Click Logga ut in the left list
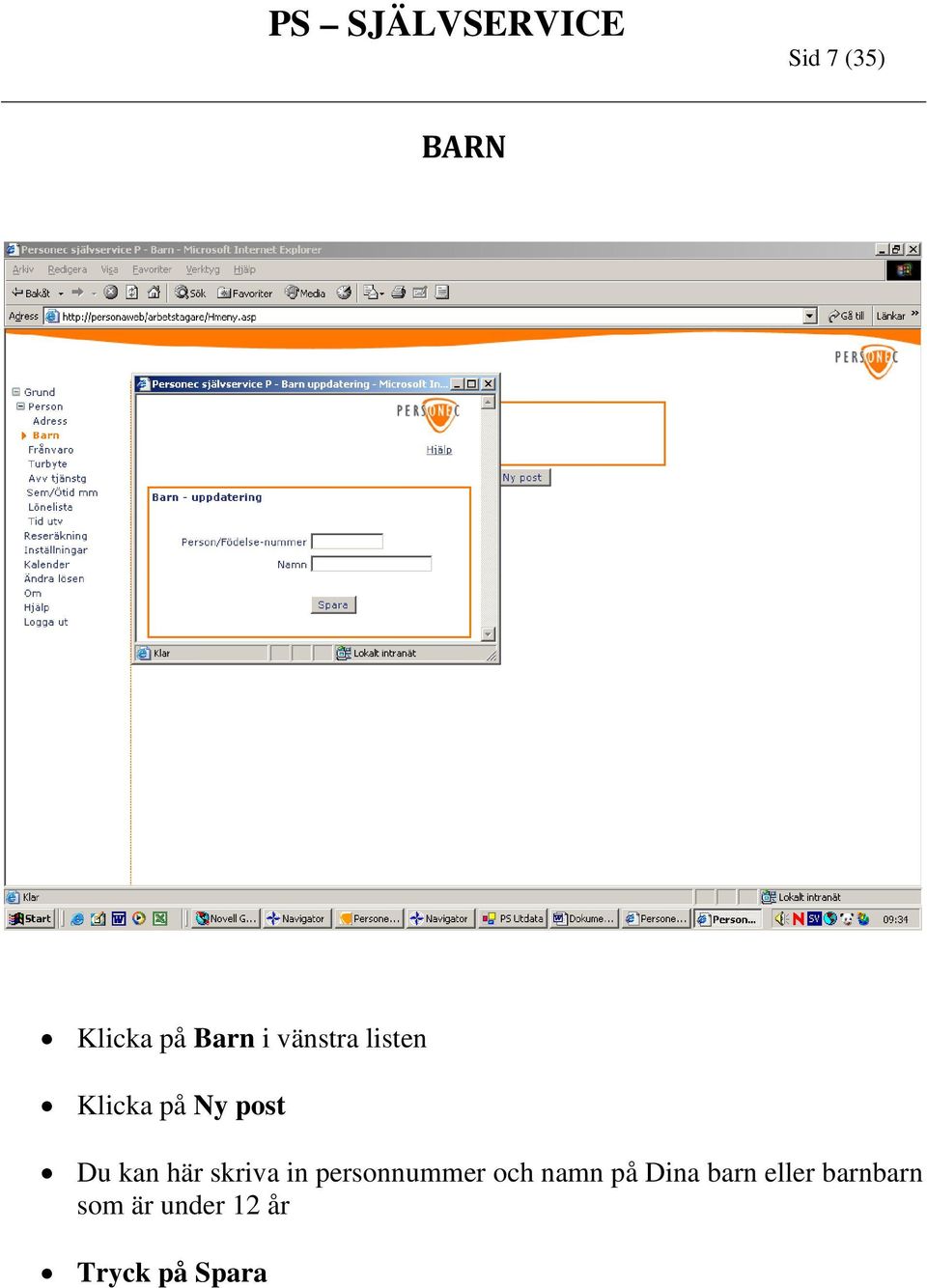The width and height of the screenshot is (927, 1288). pyautogui.click(x=46, y=622)
